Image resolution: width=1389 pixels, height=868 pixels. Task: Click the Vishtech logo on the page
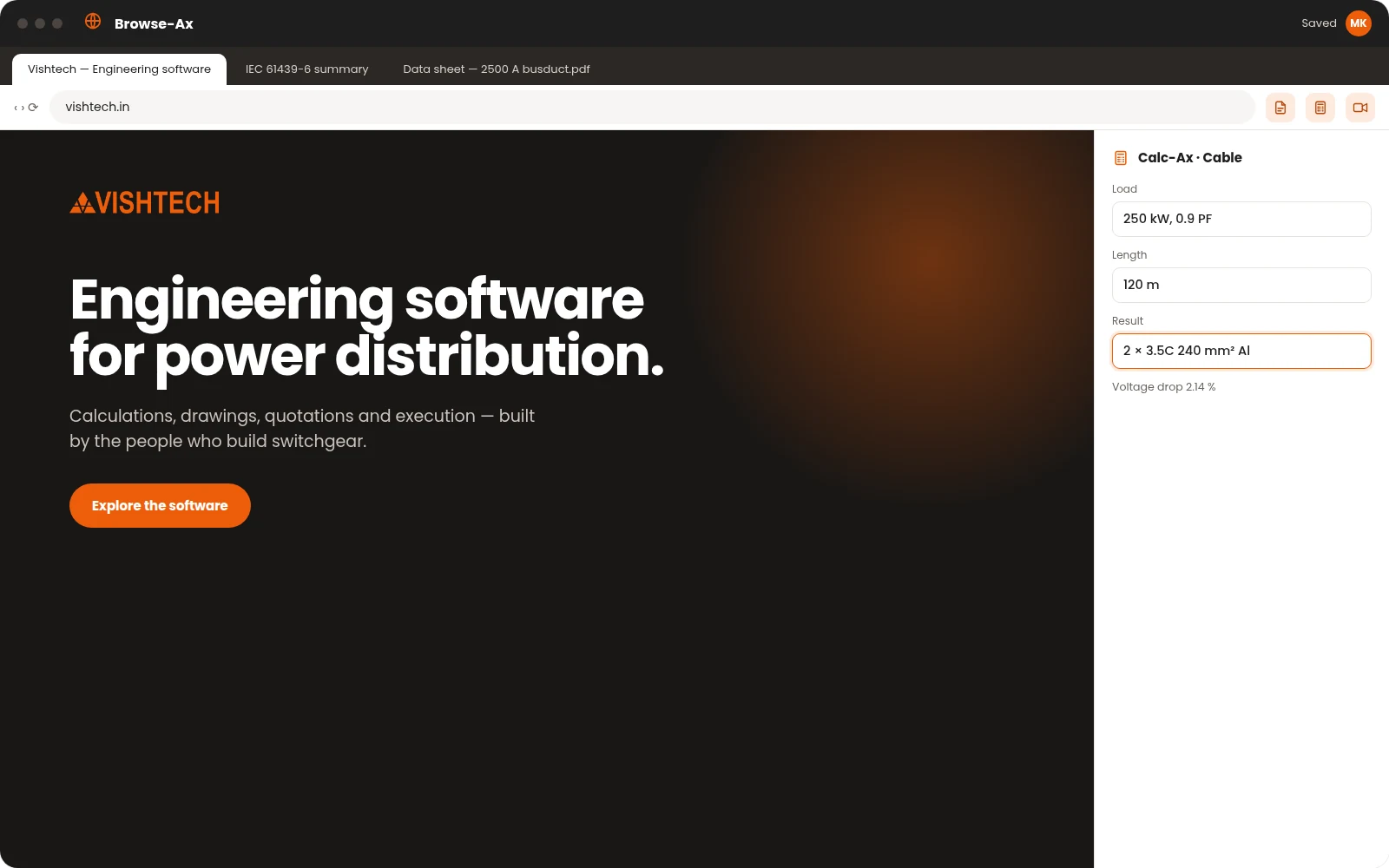[x=145, y=203]
